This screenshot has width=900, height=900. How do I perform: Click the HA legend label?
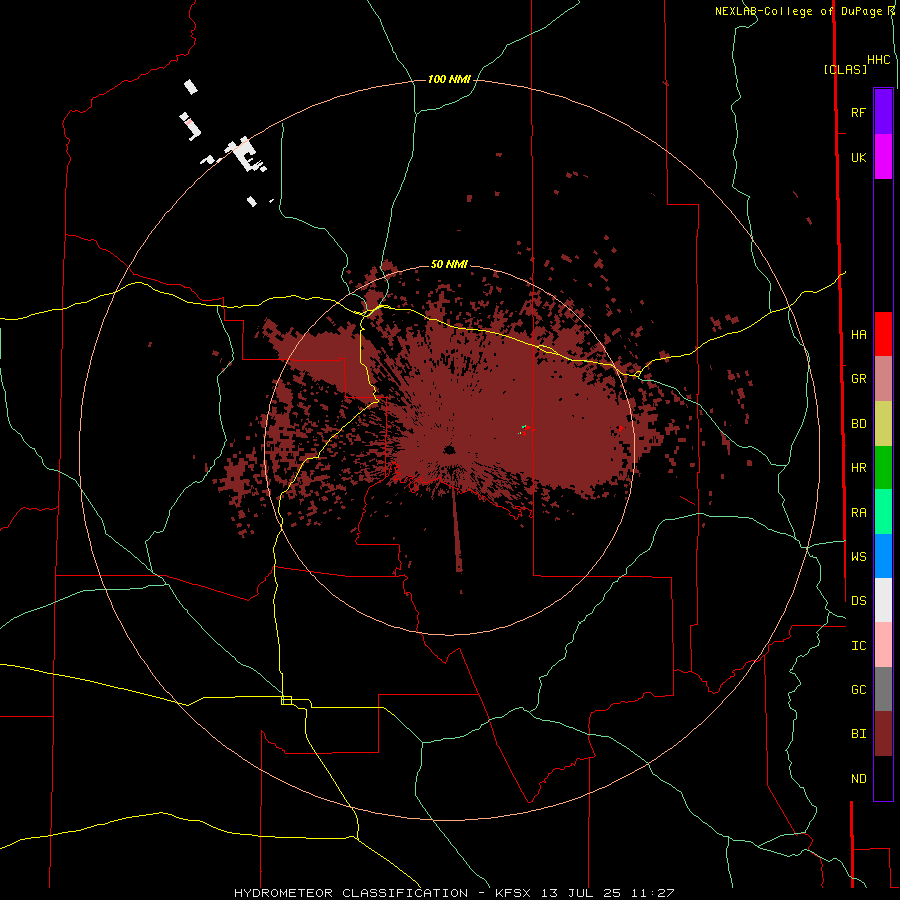[858, 335]
